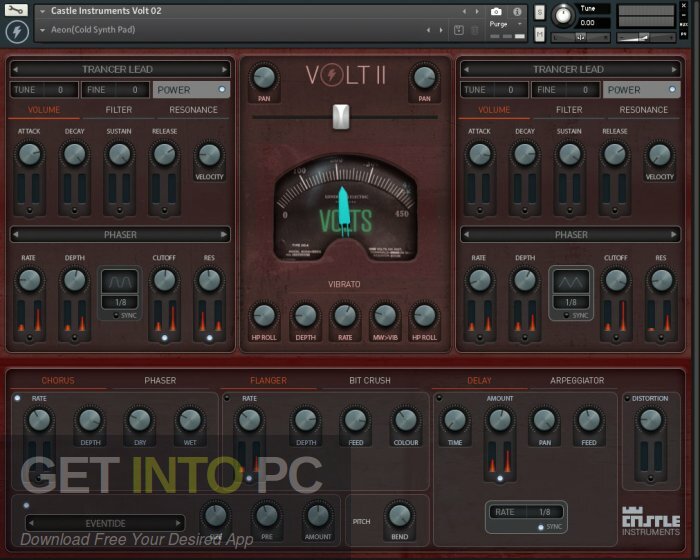Enable the delay power LED

point(439,398)
